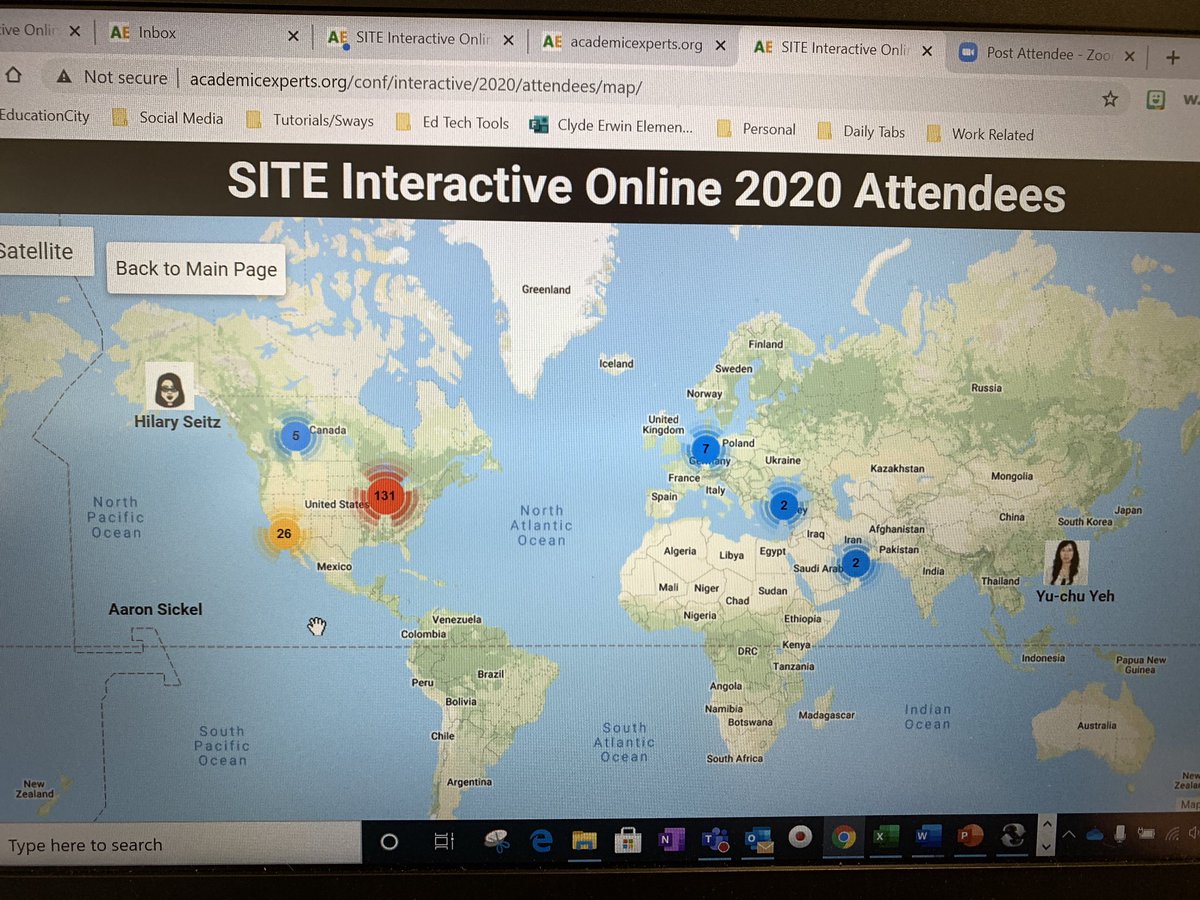Image resolution: width=1200 pixels, height=900 pixels.
Task: Click the home button in Chrome
Action: (14, 75)
